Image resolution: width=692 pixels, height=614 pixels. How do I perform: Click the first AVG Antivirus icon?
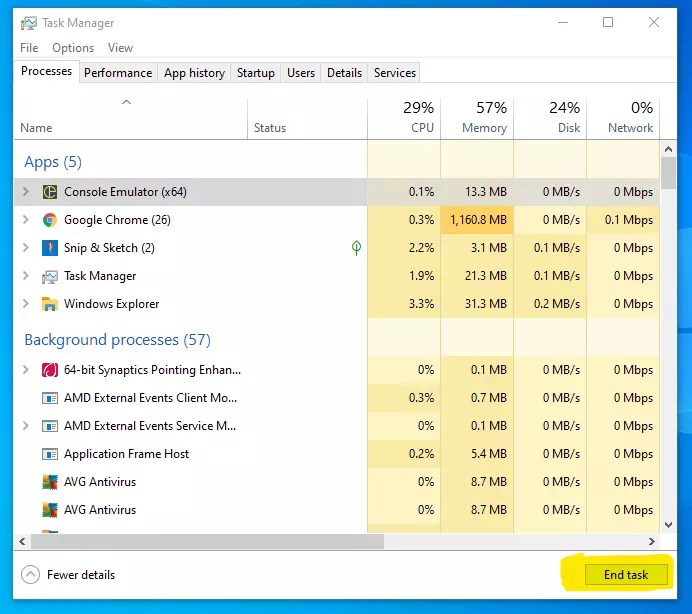pyautogui.click(x=50, y=482)
